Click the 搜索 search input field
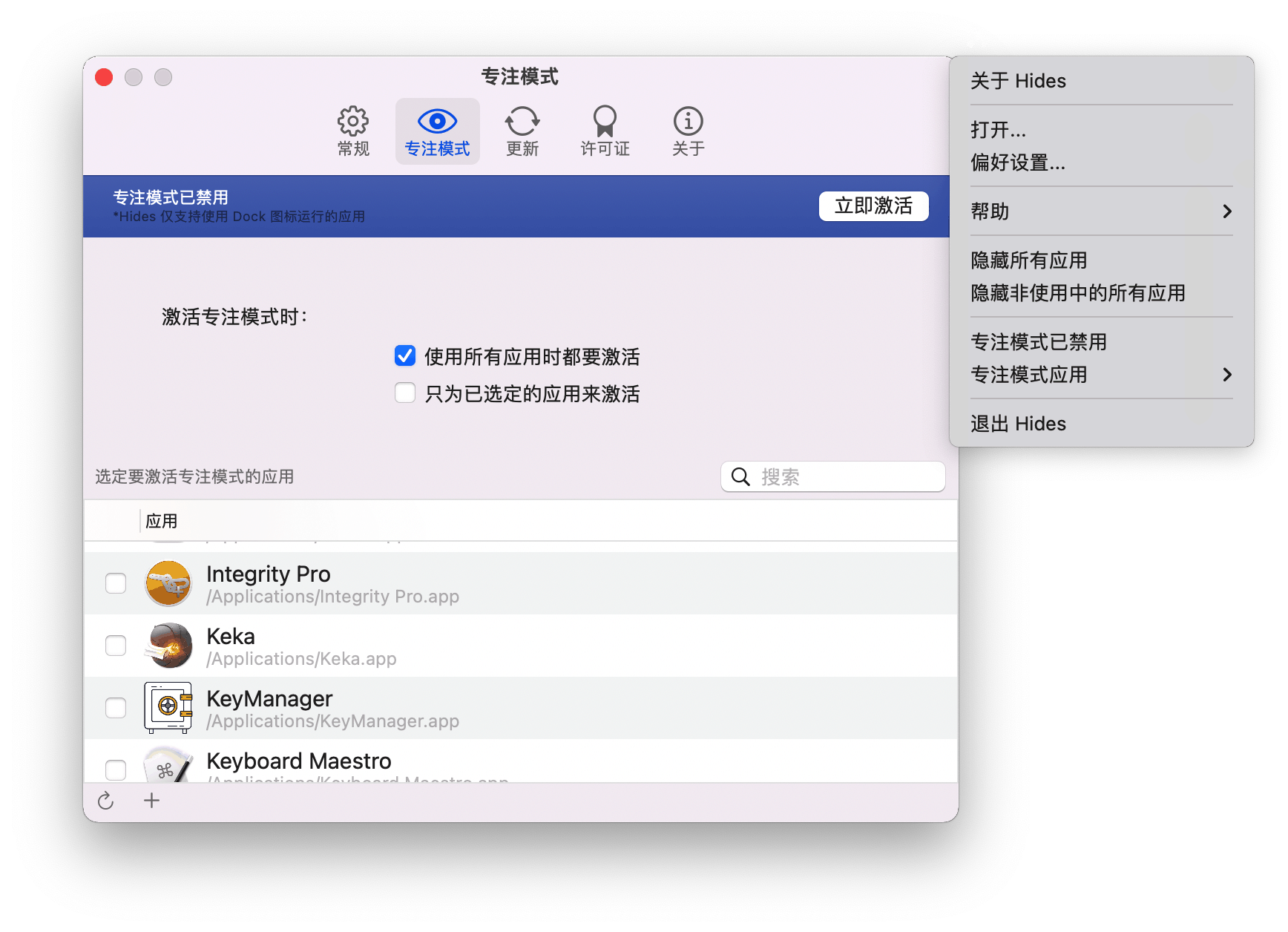 (x=832, y=476)
